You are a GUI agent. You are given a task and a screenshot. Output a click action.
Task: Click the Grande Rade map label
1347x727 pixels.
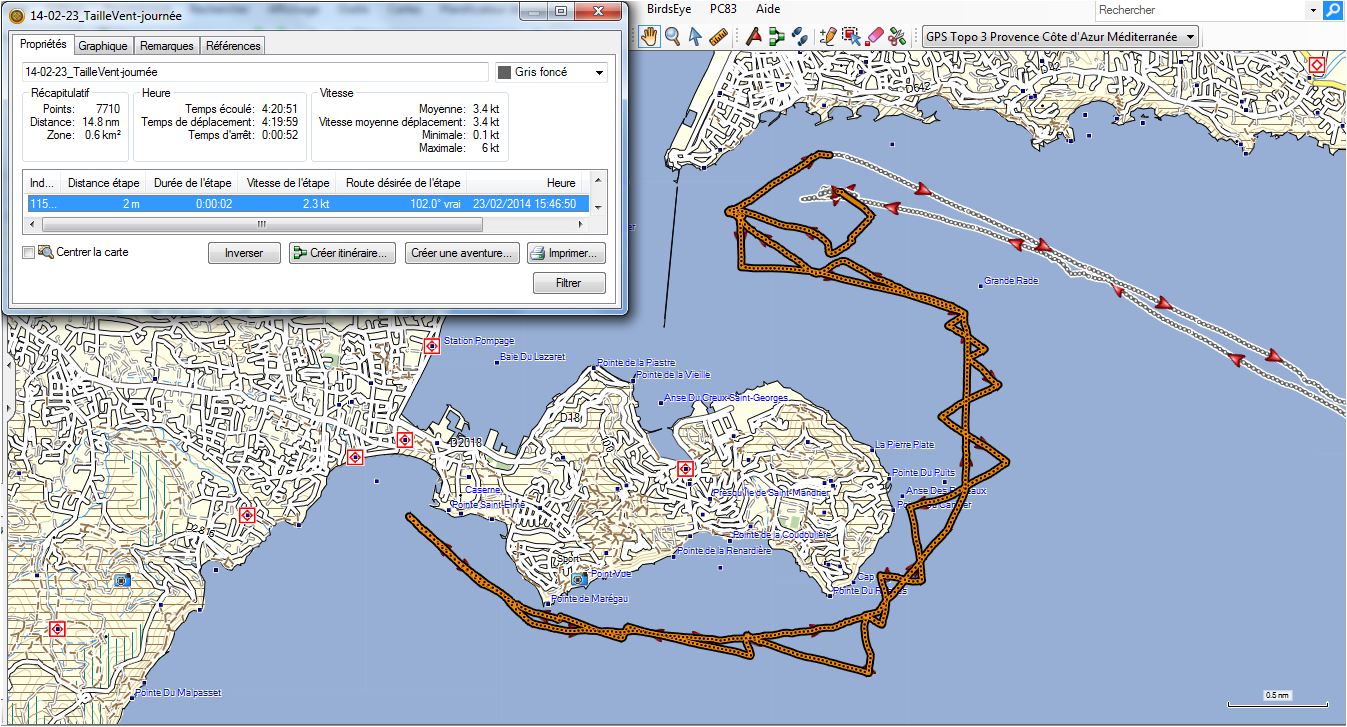click(1011, 281)
